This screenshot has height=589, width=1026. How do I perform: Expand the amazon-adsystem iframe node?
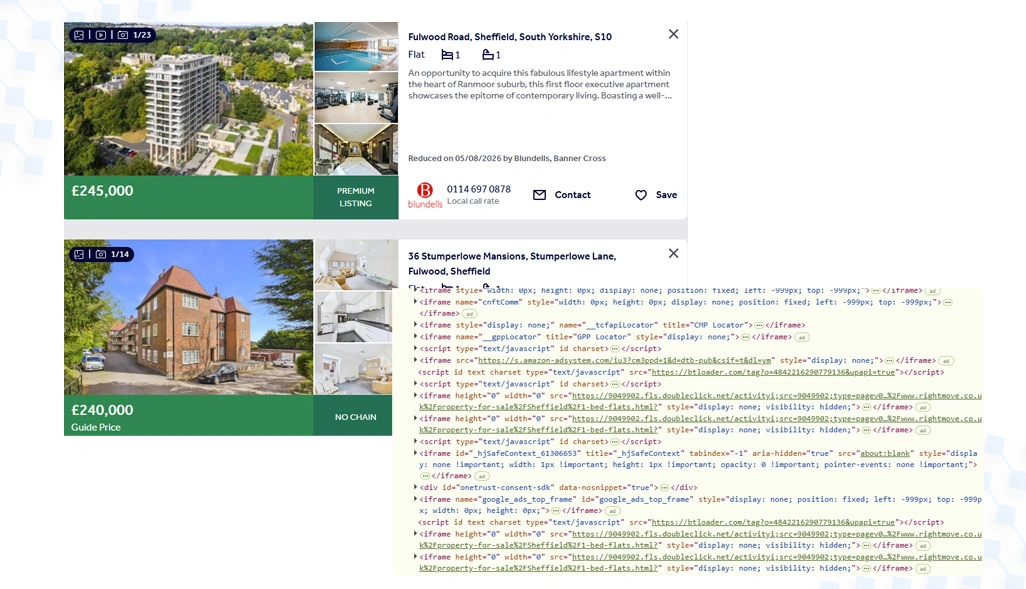pos(415,360)
